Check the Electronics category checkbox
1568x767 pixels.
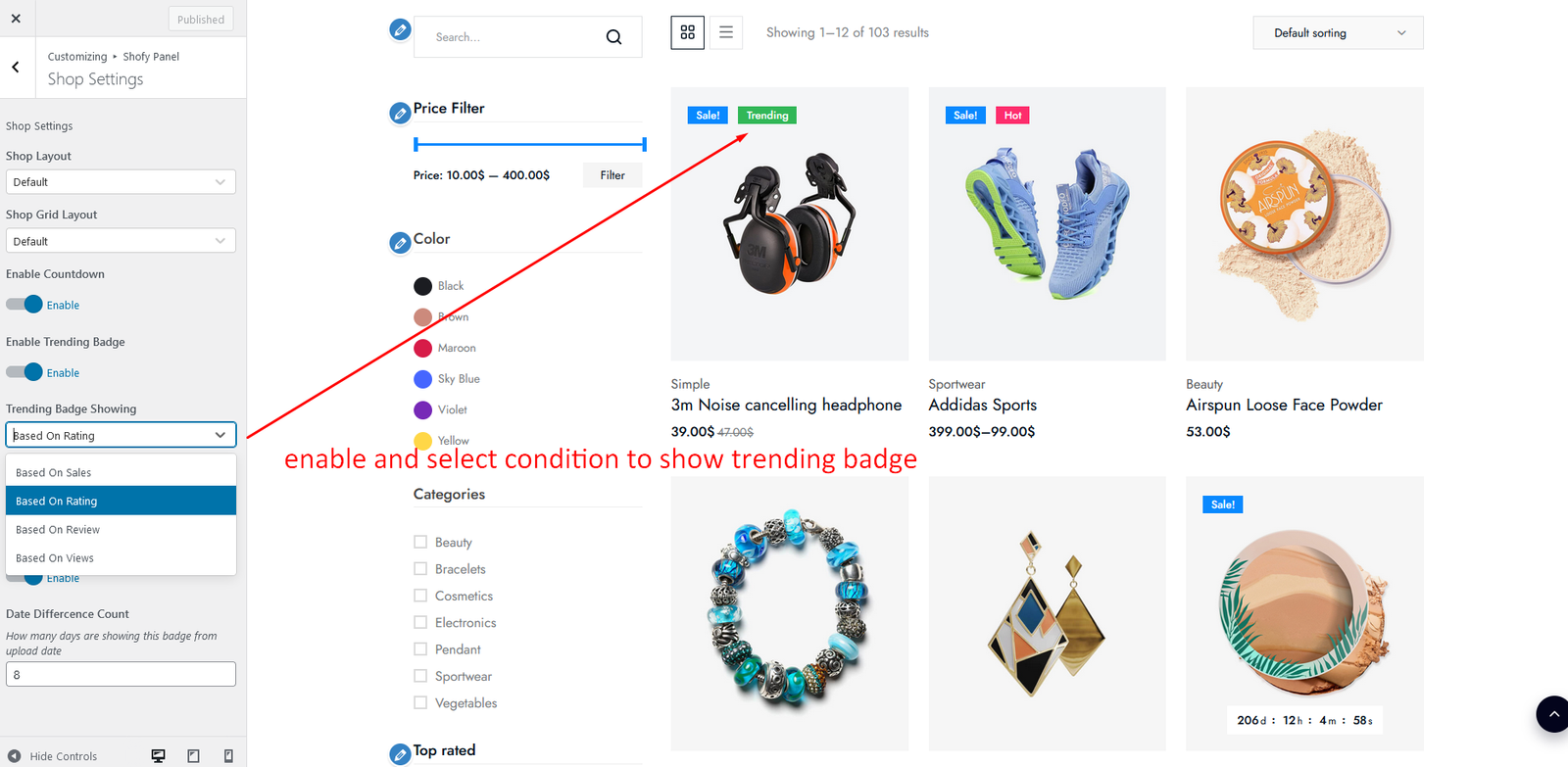point(420,622)
